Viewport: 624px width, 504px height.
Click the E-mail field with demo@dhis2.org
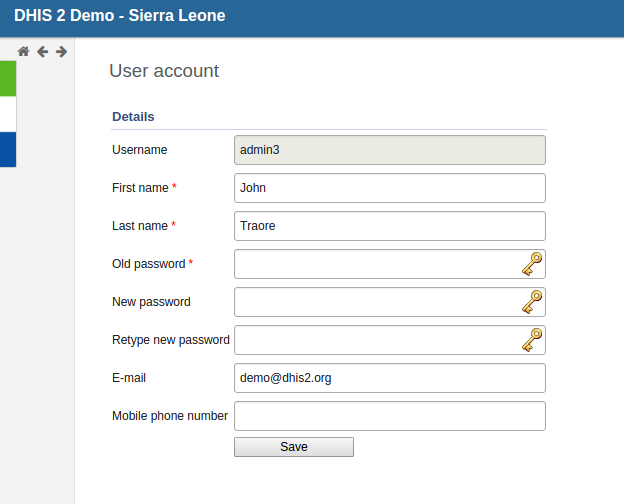pyautogui.click(x=389, y=378)
